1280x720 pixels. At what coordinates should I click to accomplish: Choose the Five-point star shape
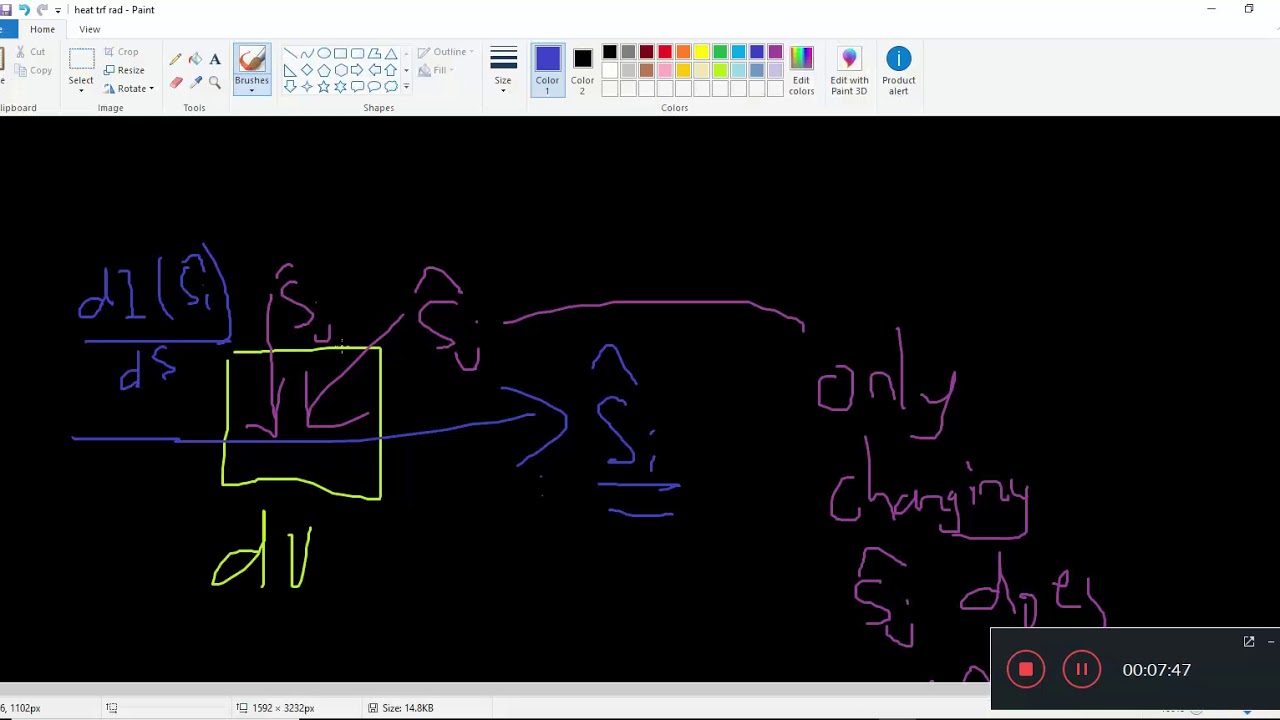pyautogui.click(x=324, y=86)
